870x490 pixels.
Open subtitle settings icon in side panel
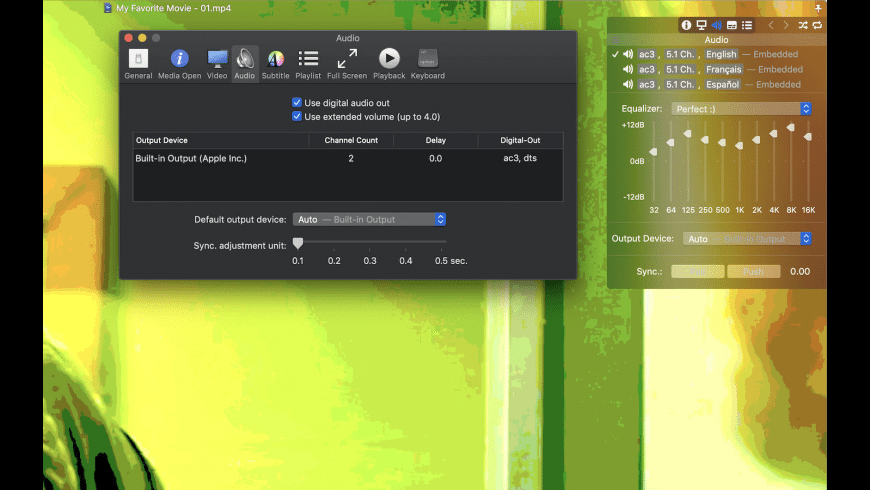point(732,25)
